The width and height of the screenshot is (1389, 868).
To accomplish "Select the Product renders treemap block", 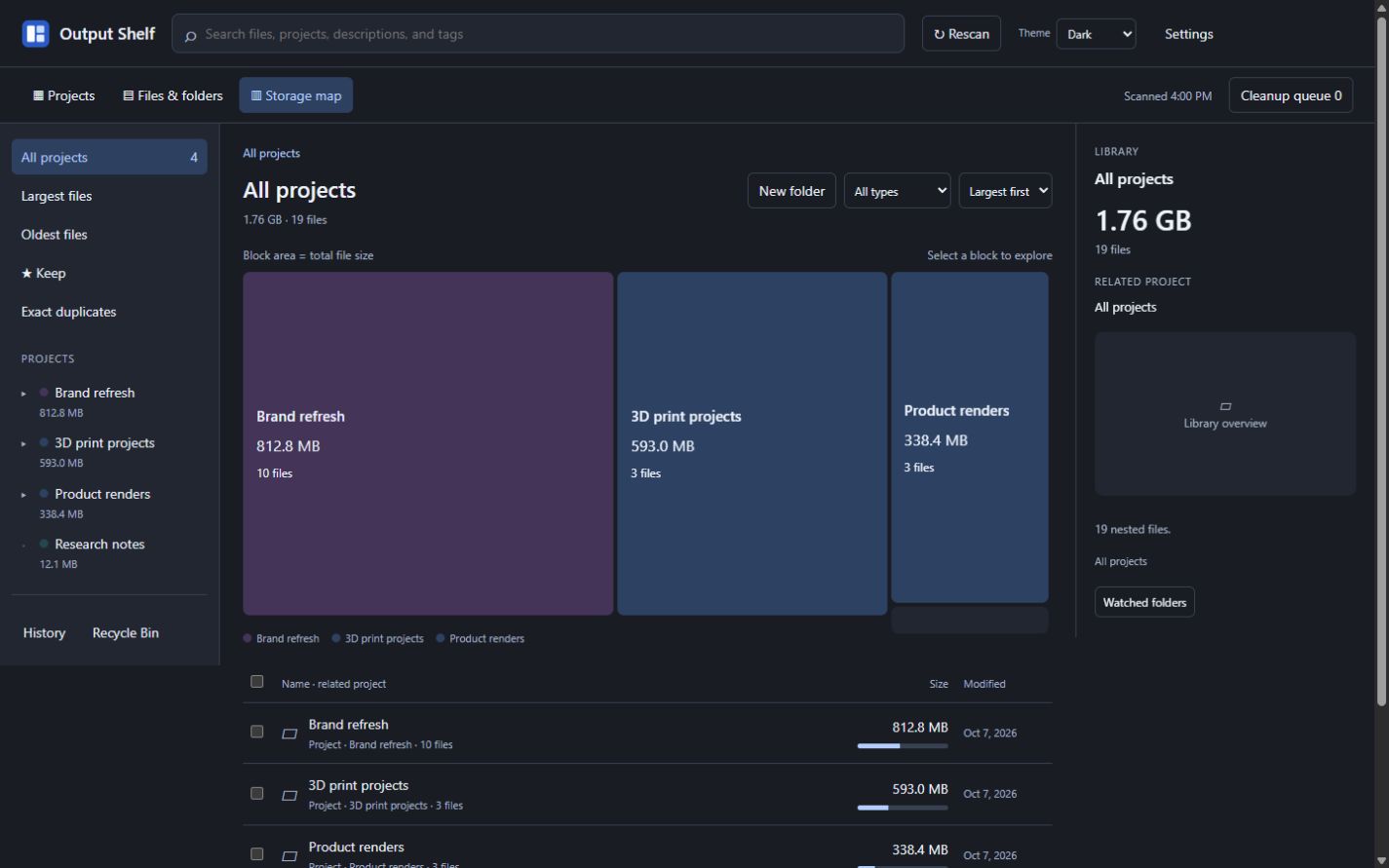I will [x=970, y=437].
